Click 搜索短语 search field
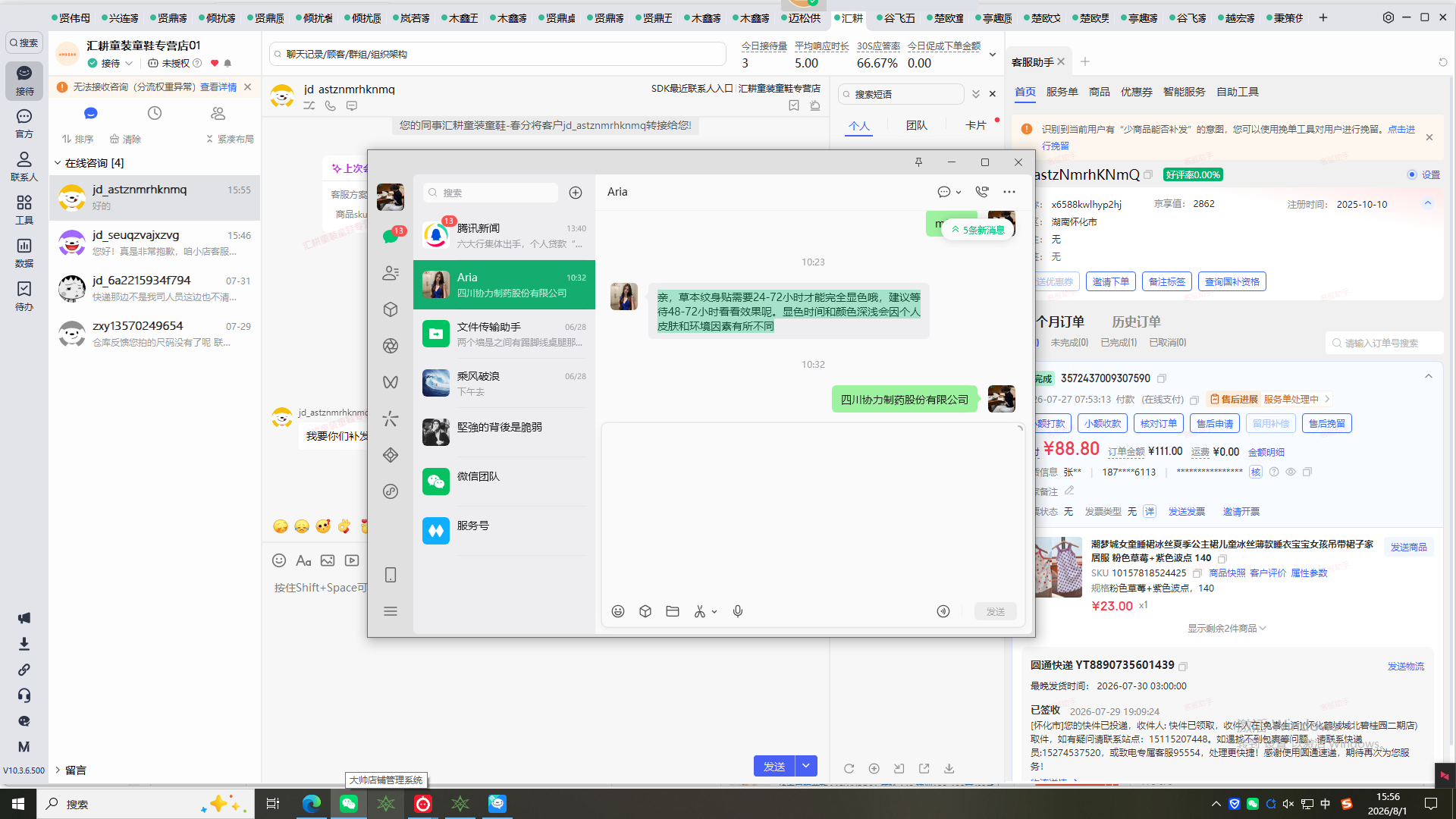This screenshot has height=819, width=1456. pyautogui.click(x=902, y=94)
